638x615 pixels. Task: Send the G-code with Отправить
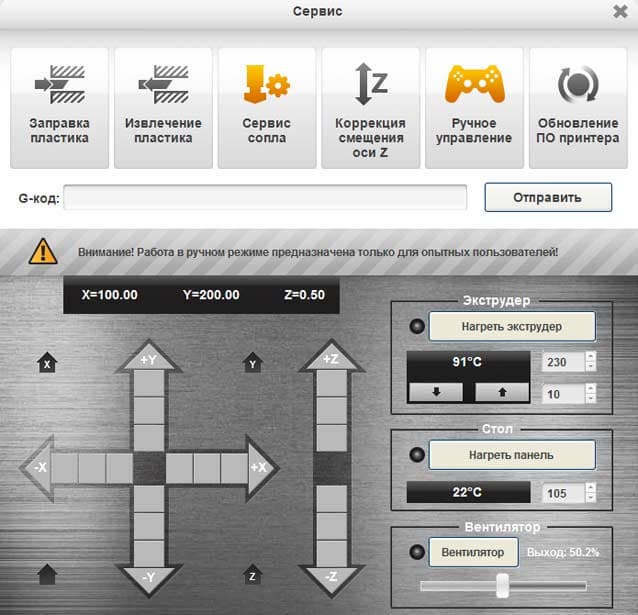[548, 197]
